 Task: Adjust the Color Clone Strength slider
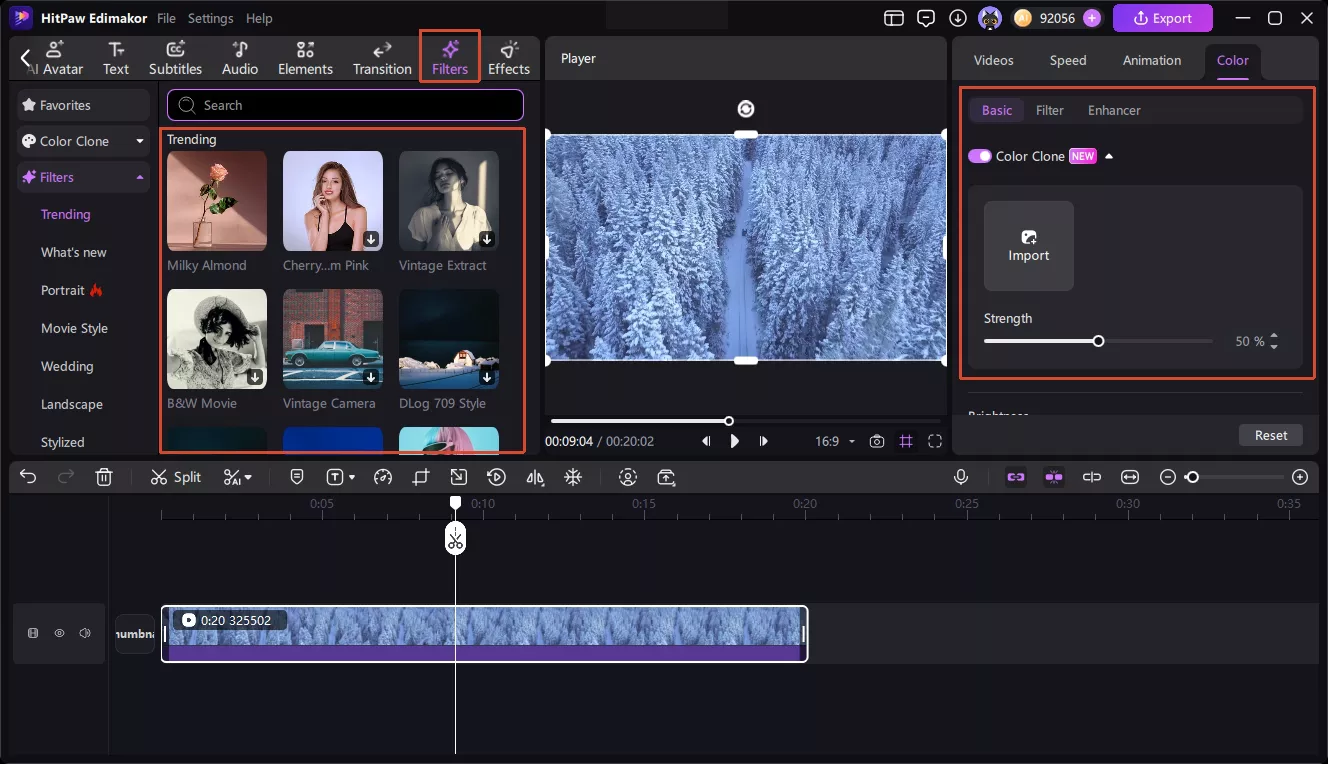(1098, 341)
